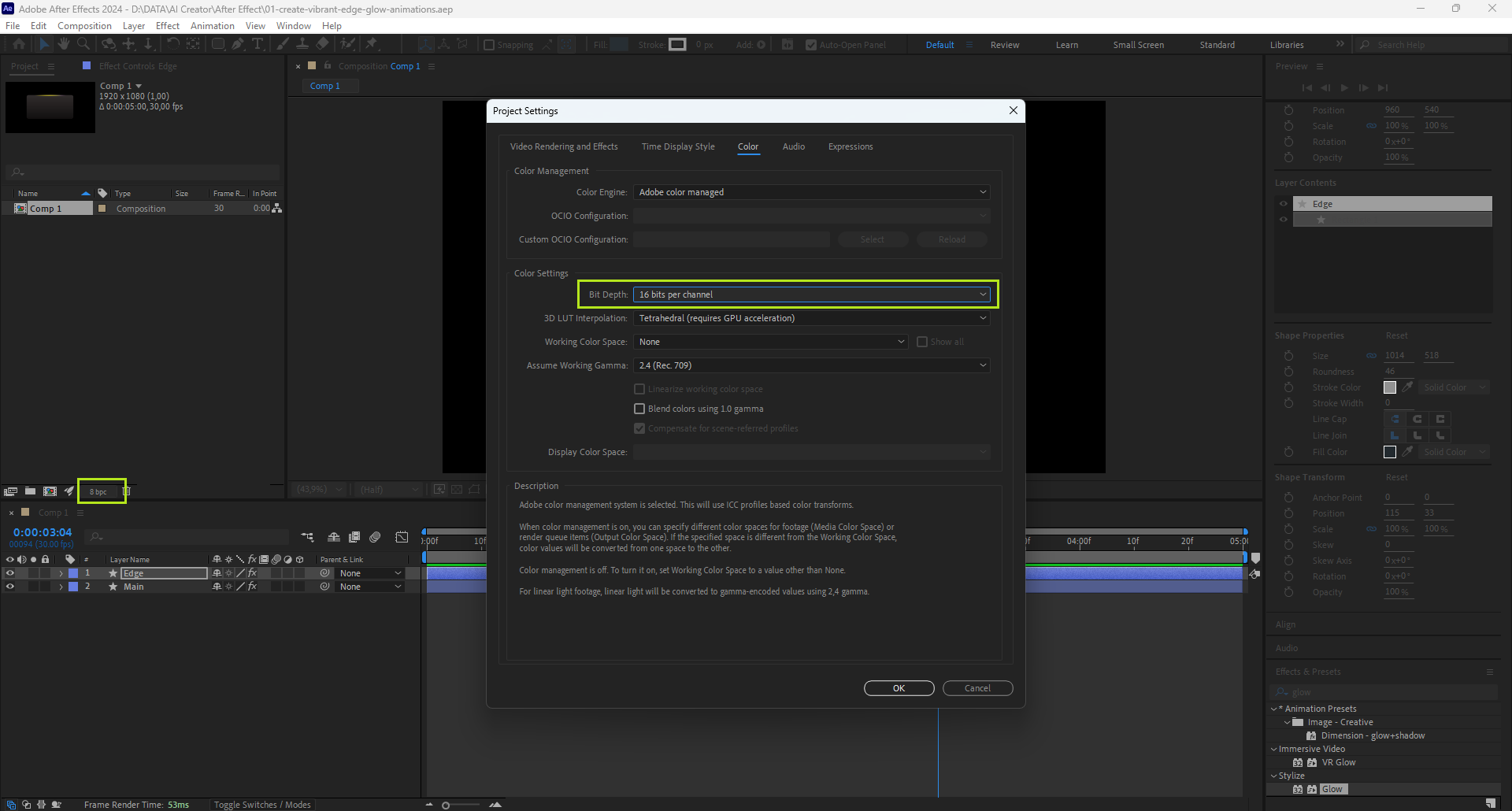
Task: Open the Bit Depth dropdown
Action: (811, 294)
